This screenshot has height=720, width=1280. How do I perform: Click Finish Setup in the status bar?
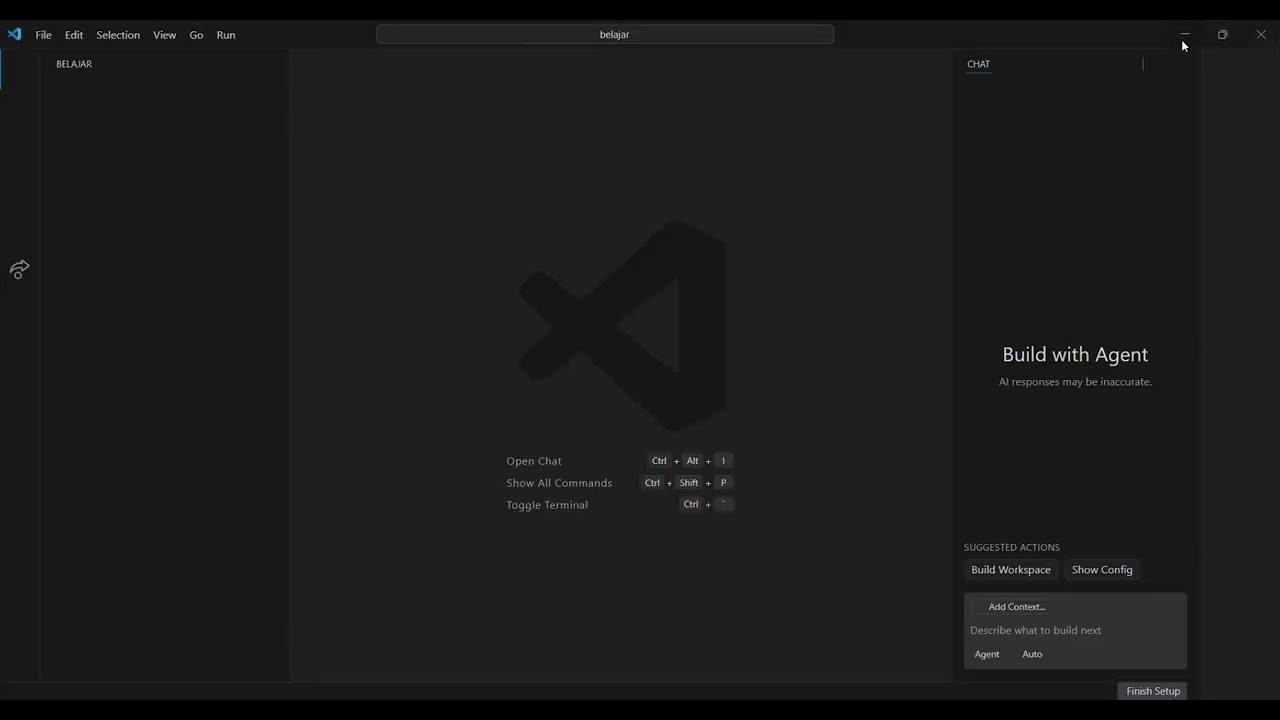point(1152,691)
